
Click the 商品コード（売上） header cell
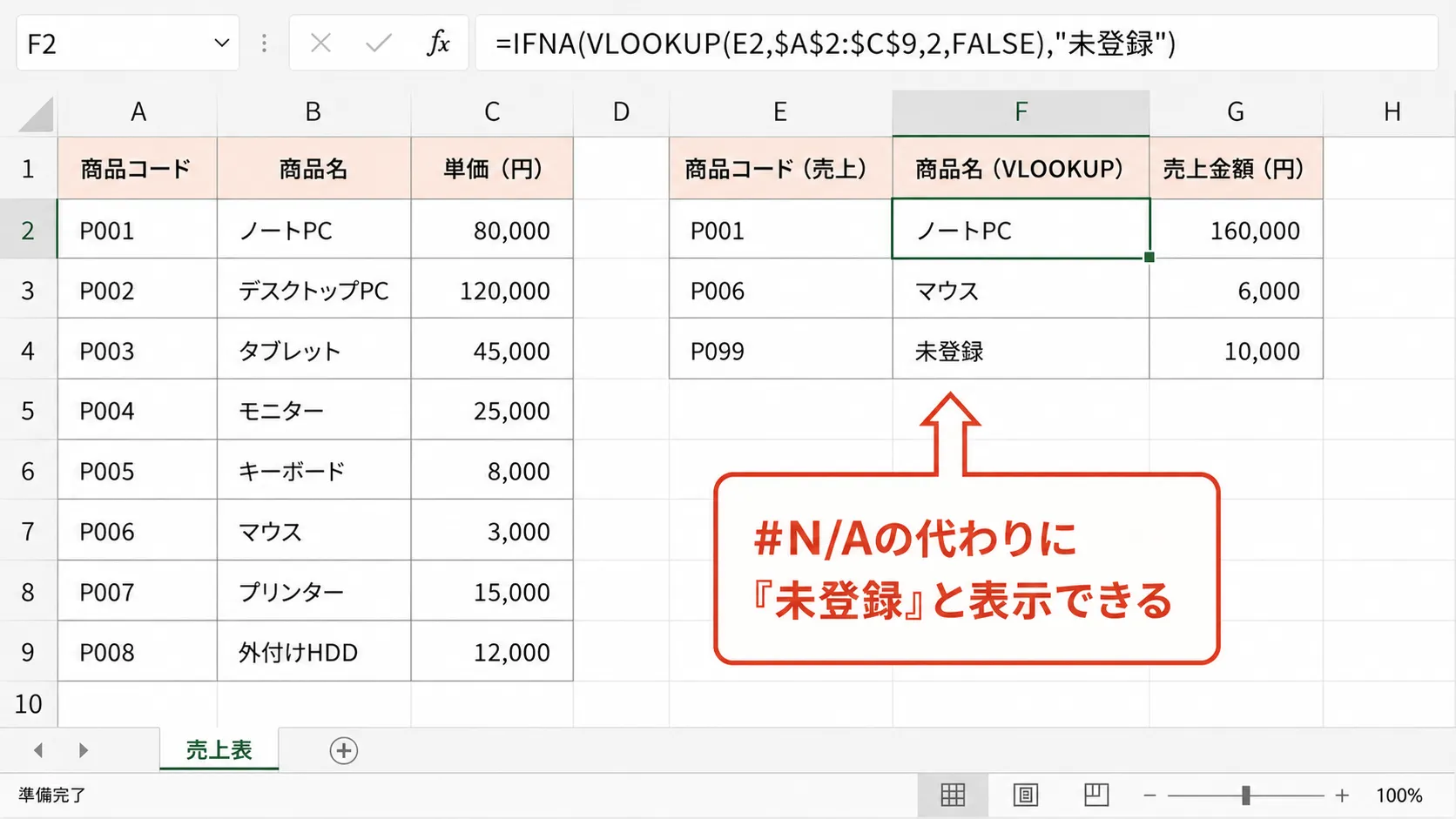point(780,169)
